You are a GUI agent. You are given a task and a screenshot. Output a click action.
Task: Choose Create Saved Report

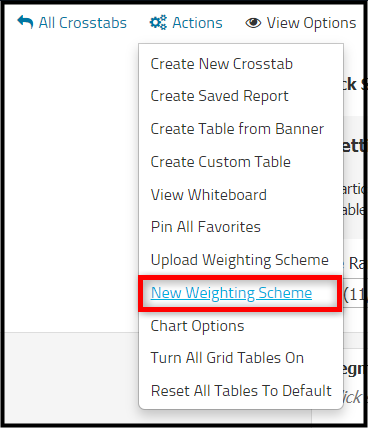[219, 96]
